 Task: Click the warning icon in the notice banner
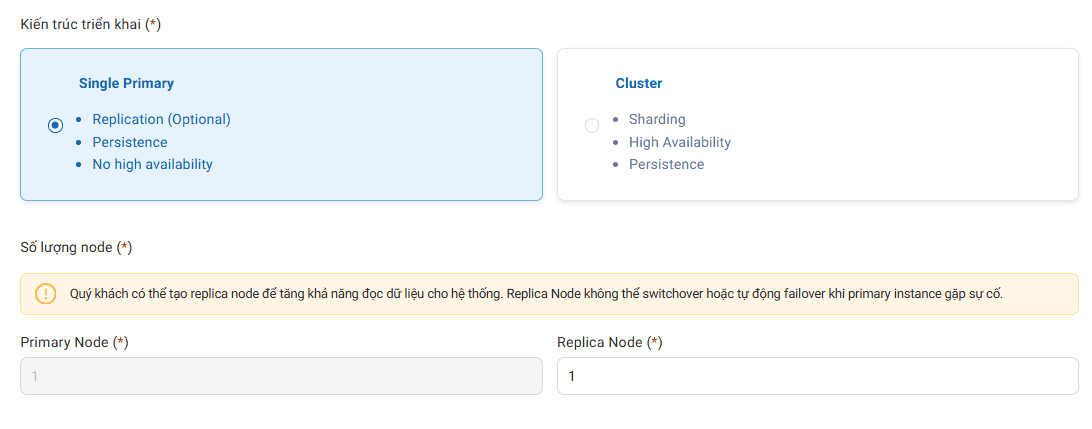pos(46,294)
